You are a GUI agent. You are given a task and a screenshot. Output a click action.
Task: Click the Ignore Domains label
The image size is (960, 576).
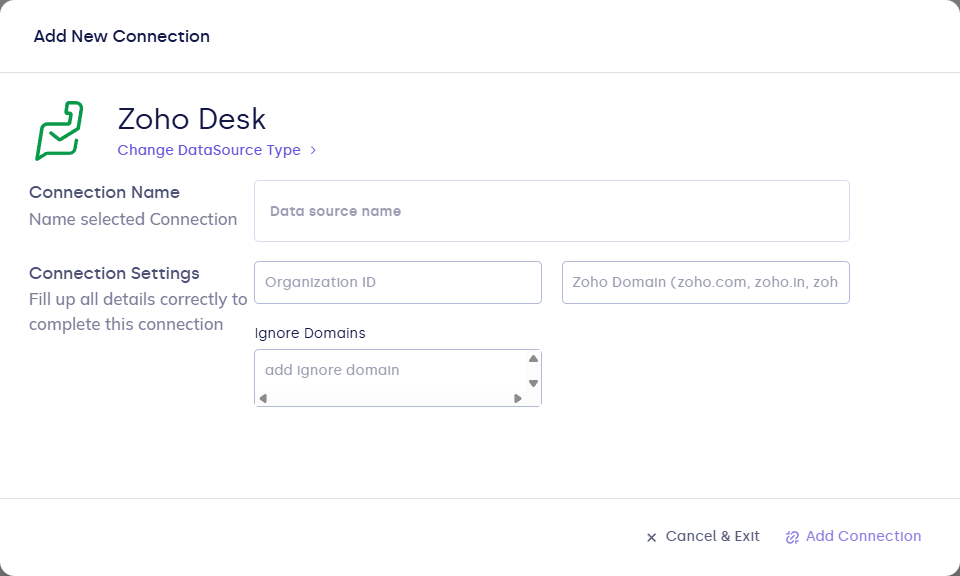(x=310, y=333)
